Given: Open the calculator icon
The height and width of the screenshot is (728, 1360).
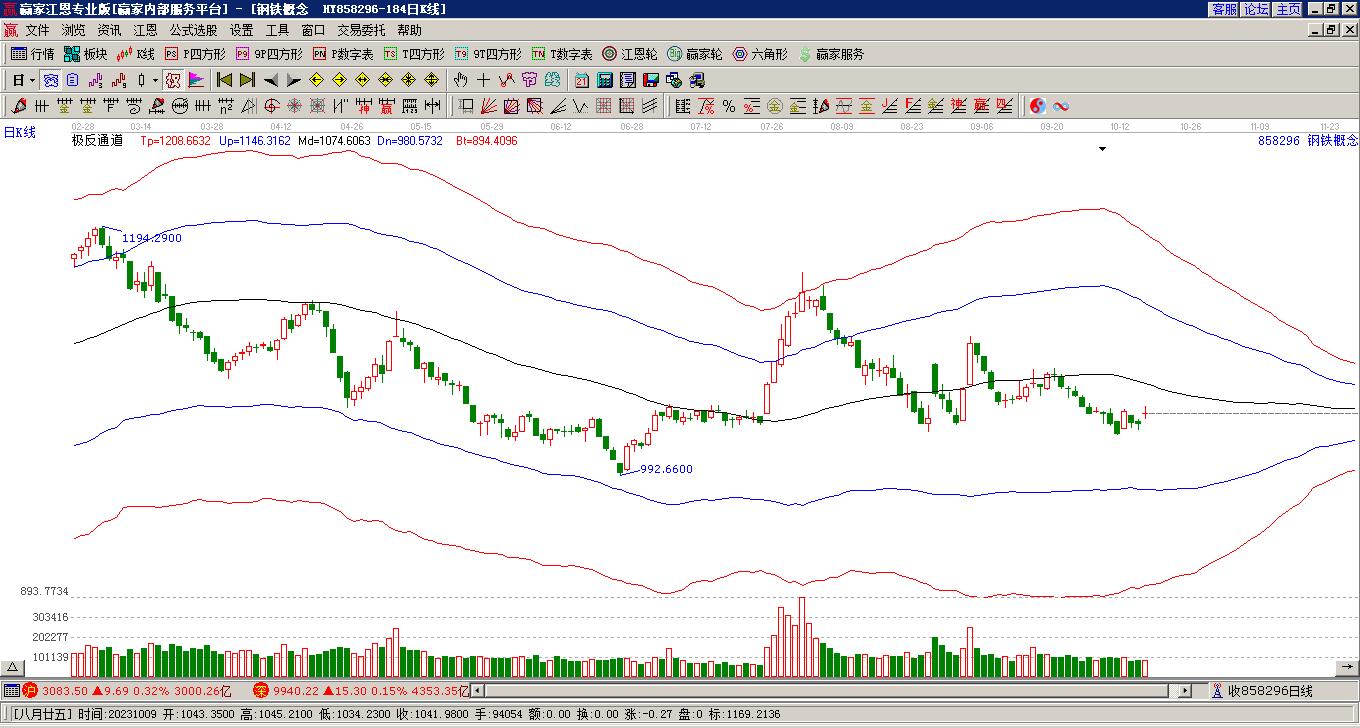Looking at the screenshot, I should coord(605,80).
